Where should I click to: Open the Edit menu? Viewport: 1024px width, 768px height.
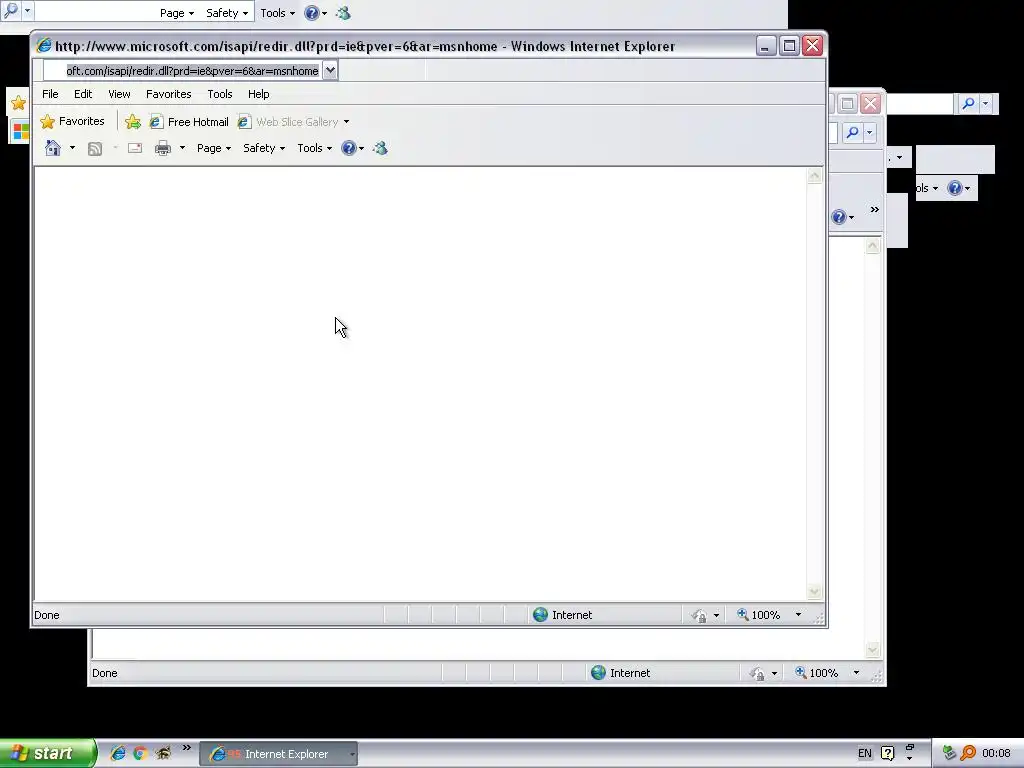tap(83, 94)
